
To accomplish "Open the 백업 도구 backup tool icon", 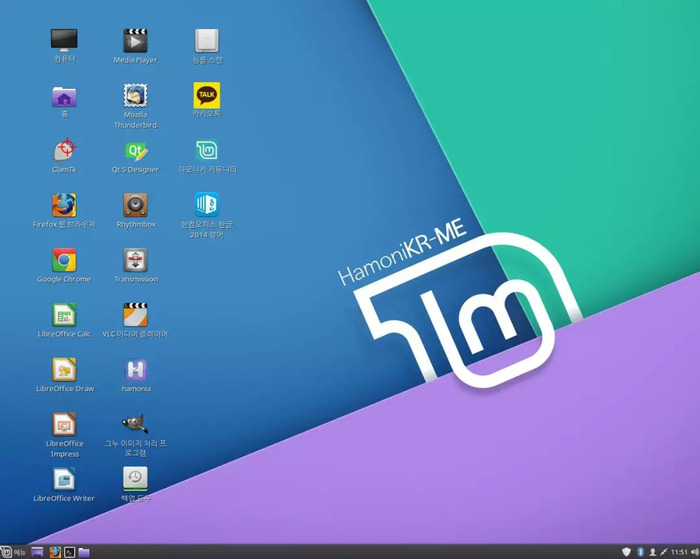I will click(135, 479).
